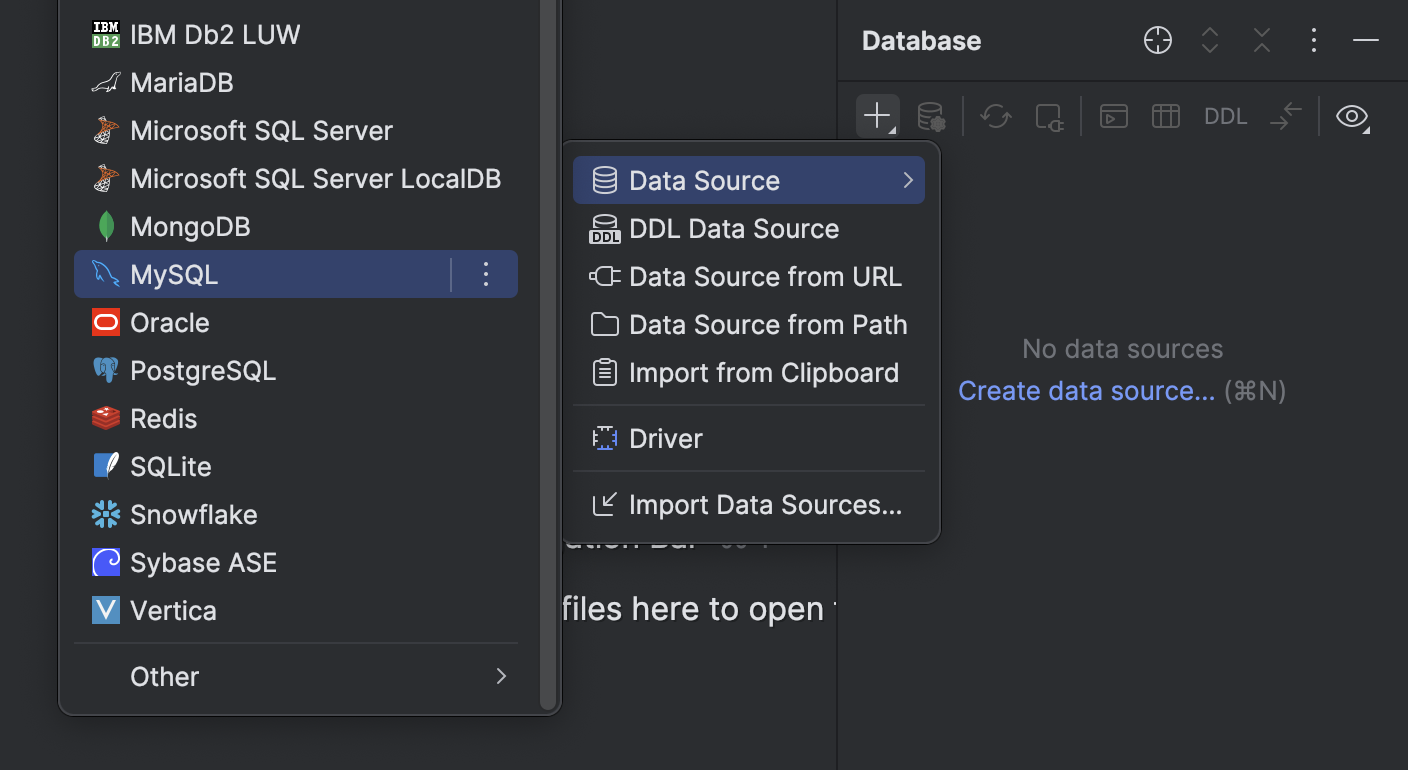Click the Create data source link
This screenshot has height=770, width=1408.
pos(1086,390)
